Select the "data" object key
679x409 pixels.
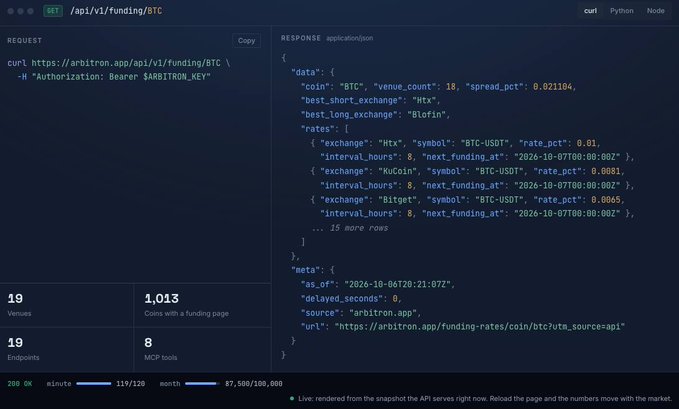point(305,72)
